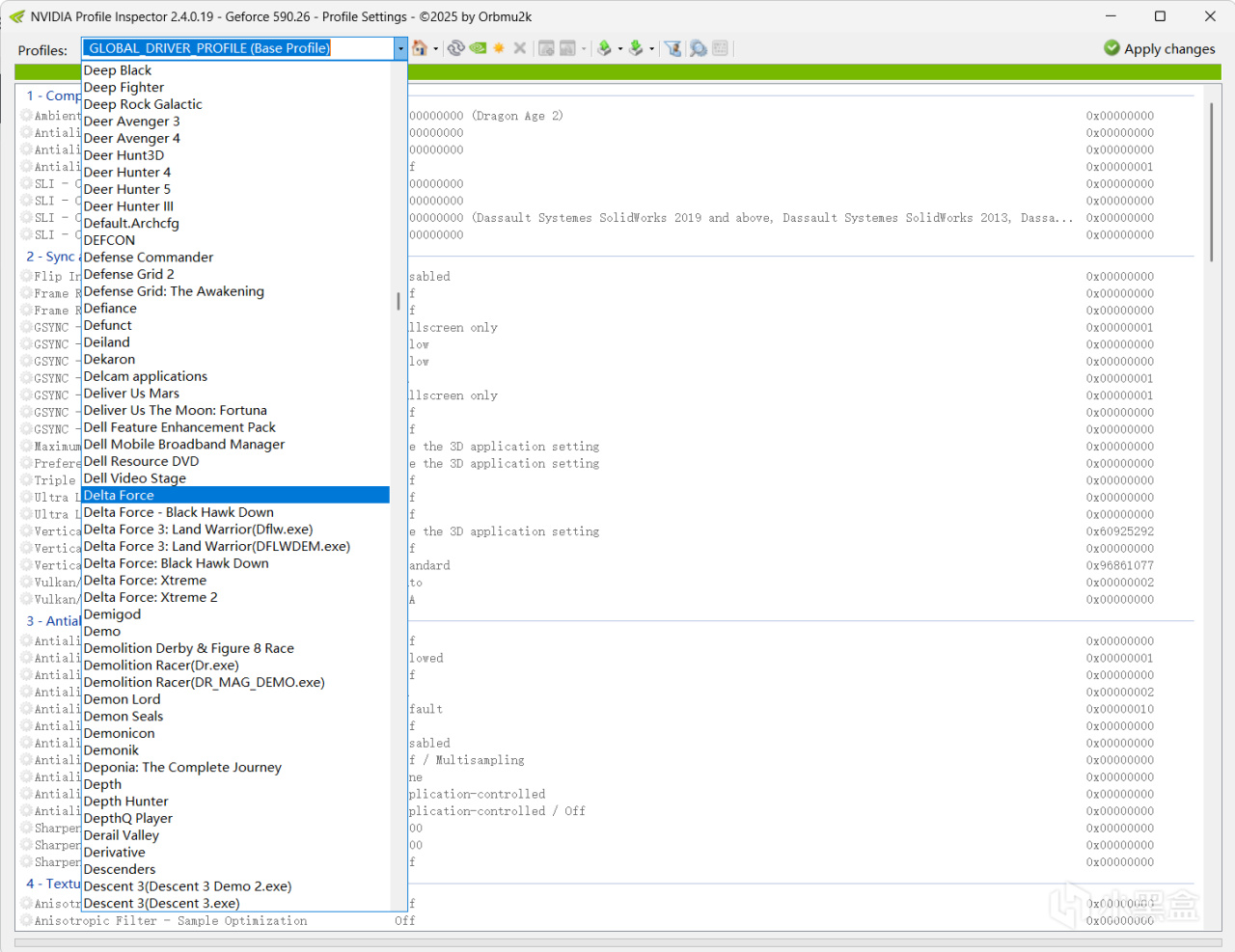Click the settings grid vertical scrollbar thumb
Viewport: 1235px width, 952px height.
(x=1212, y=182)
